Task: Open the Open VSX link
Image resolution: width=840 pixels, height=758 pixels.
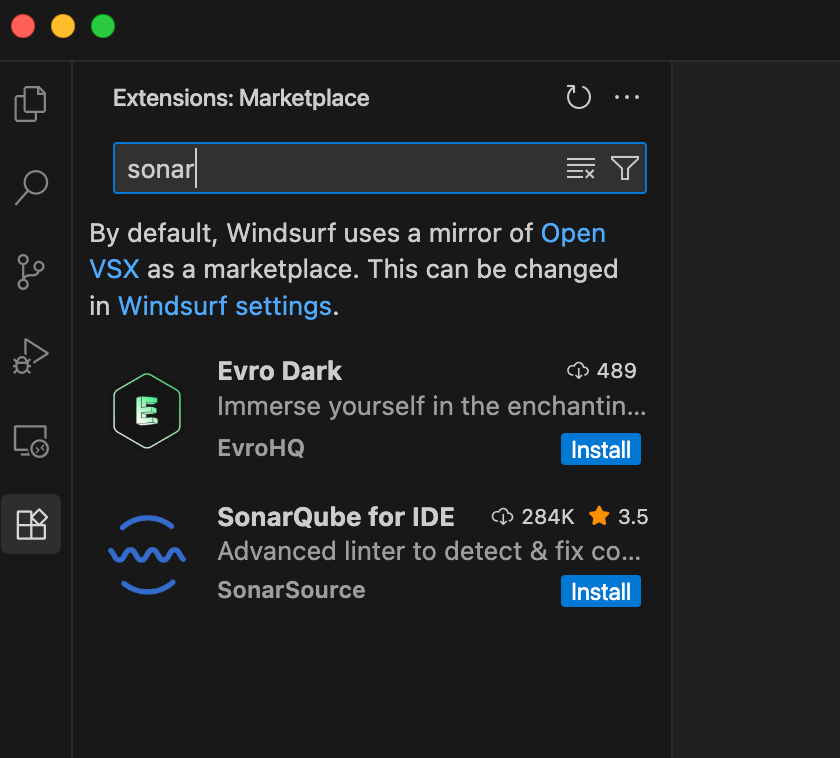Action: tap(573, 233)
